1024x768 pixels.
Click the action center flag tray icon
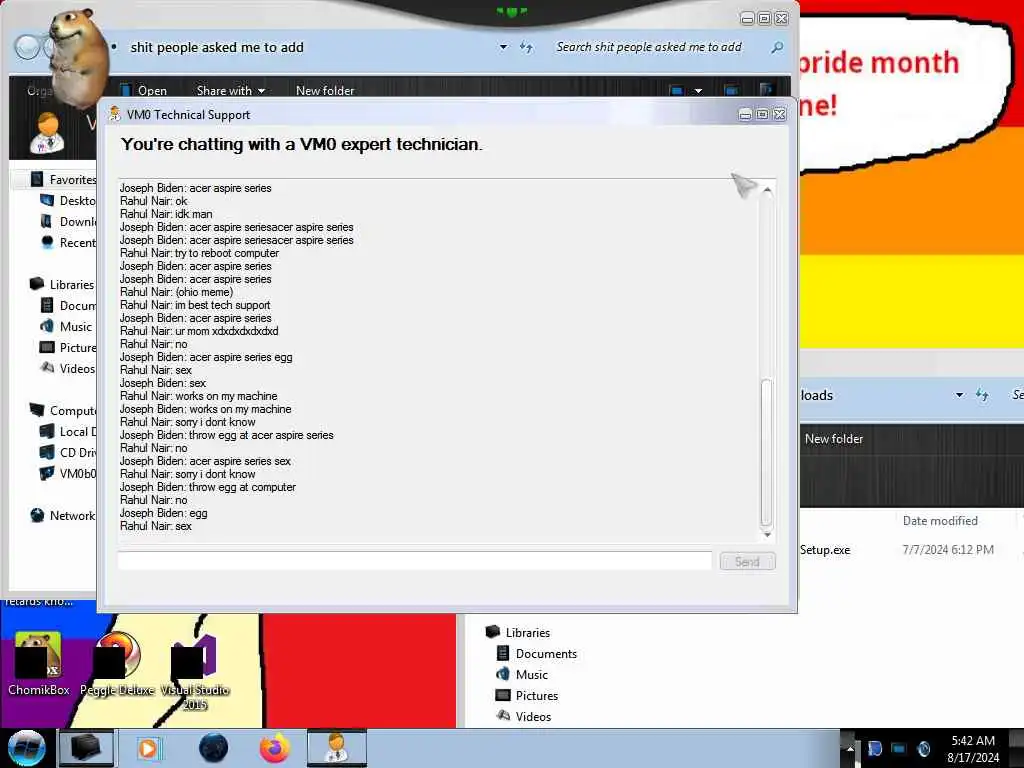pyautogui.click(x=874, y=749)
